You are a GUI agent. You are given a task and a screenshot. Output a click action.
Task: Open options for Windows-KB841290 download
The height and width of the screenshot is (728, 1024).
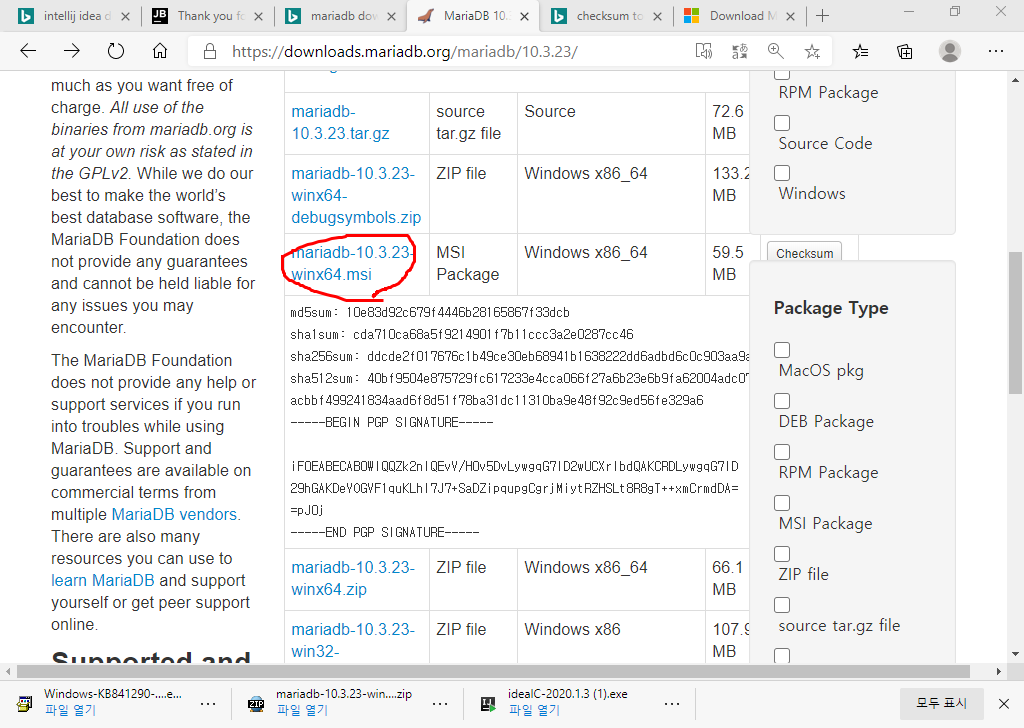(x=208, y=703)
